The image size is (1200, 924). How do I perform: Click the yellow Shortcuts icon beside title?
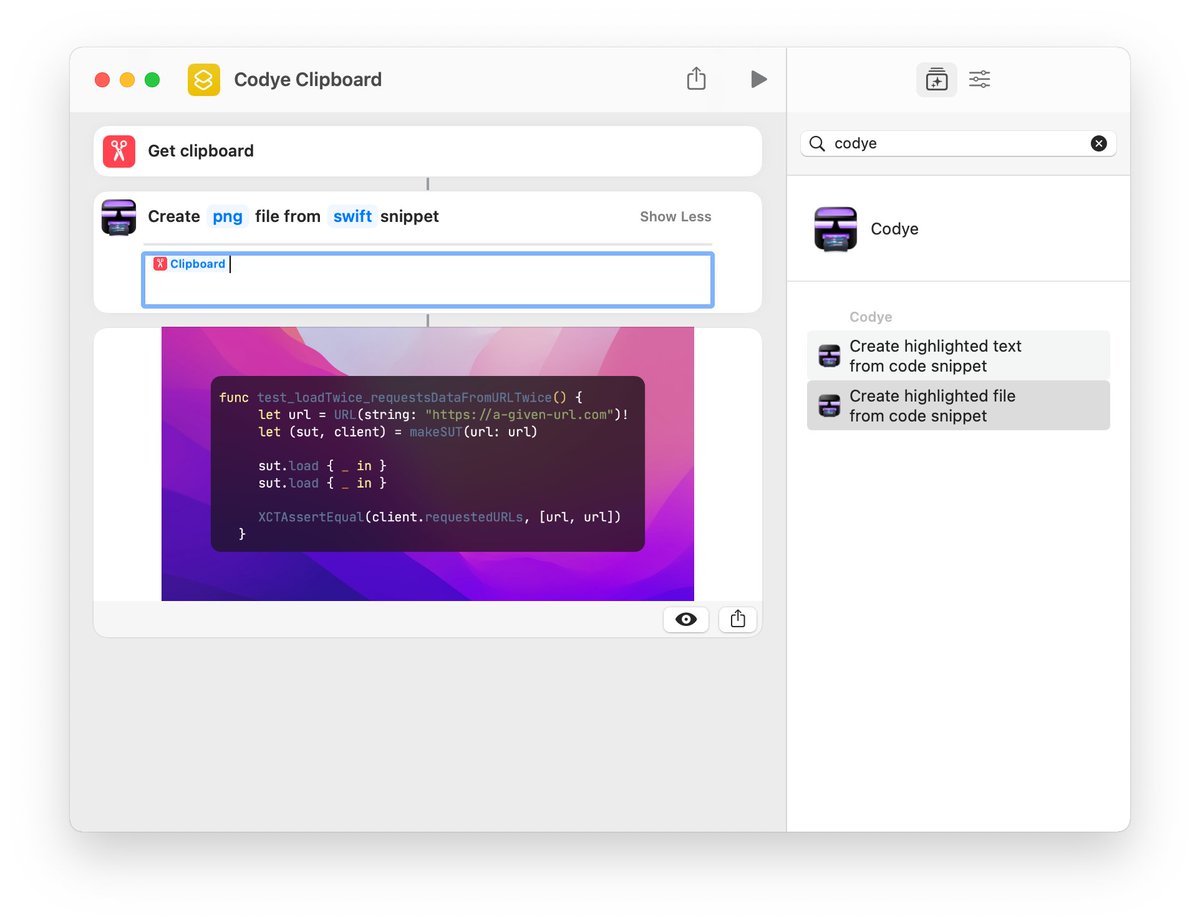[x=204, y=80]
